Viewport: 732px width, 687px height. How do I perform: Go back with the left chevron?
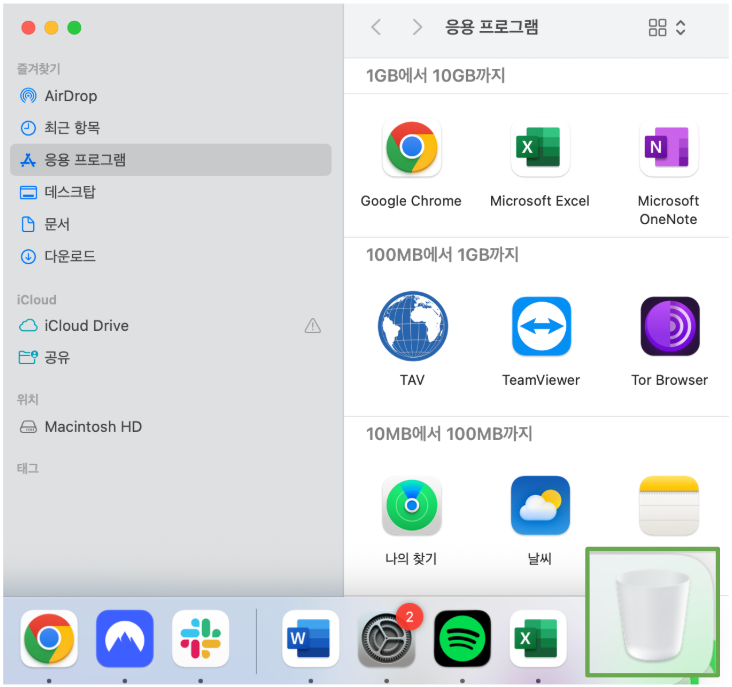coord(376,28)
